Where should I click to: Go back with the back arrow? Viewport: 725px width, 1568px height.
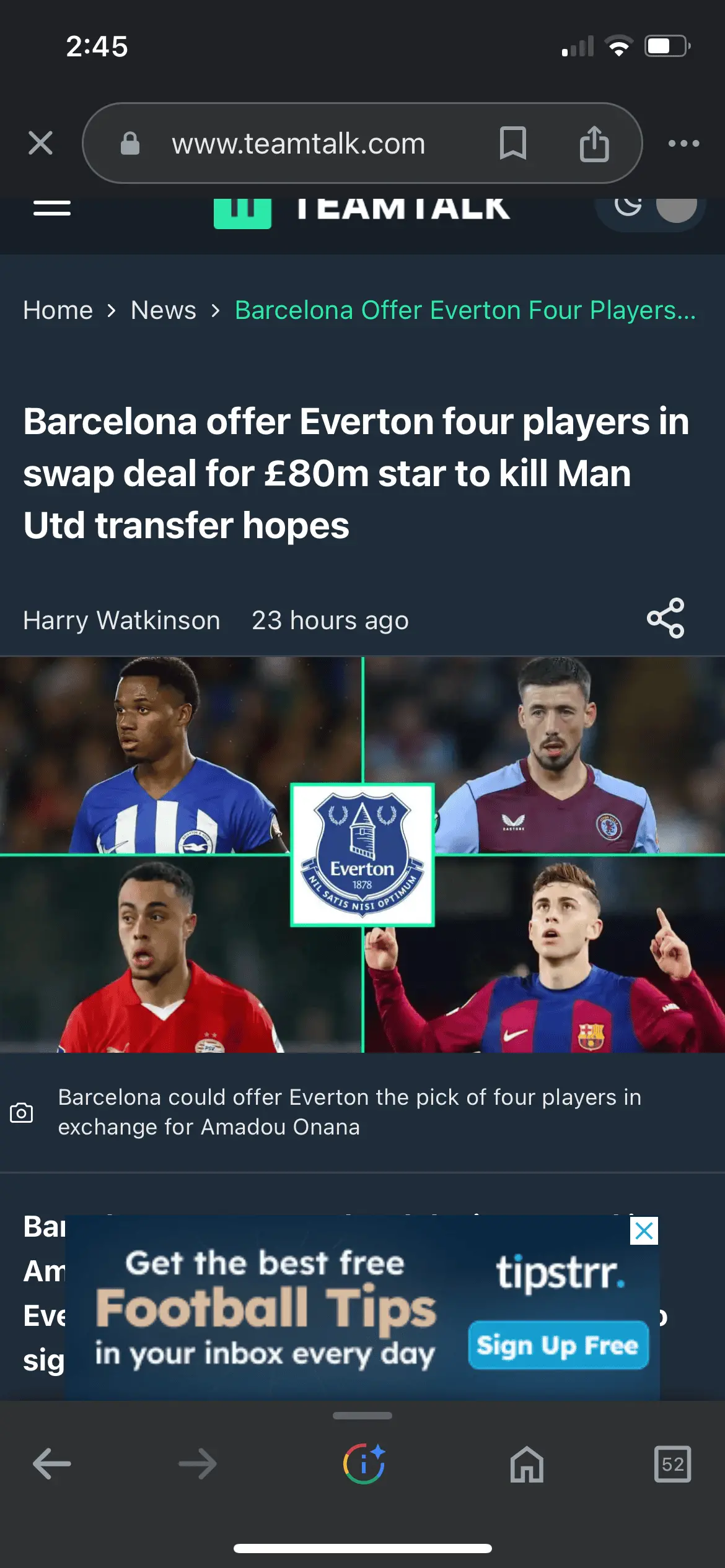[52, 1464]
